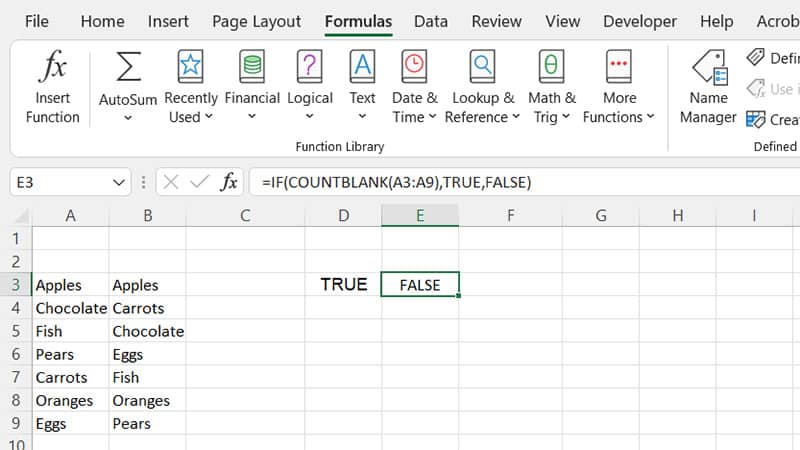Open the Text functions library
Screen dimensions: 800x450
tap(362, 87)
